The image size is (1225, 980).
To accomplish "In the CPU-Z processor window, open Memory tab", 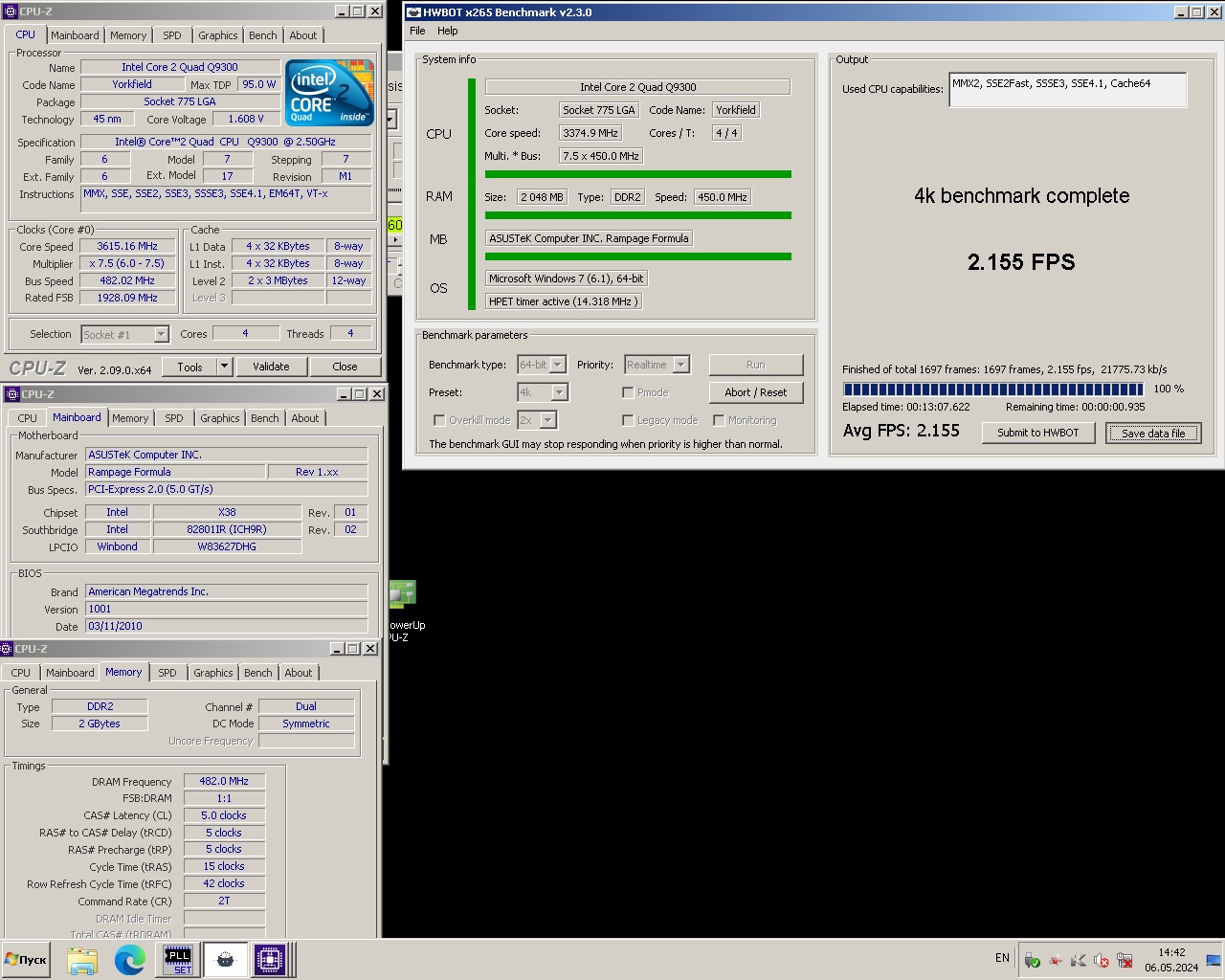I will click(x=128, y=35).
